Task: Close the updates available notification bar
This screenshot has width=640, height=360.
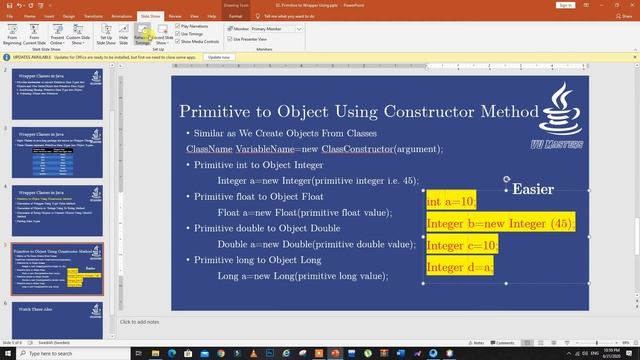Action: point(635,57)
